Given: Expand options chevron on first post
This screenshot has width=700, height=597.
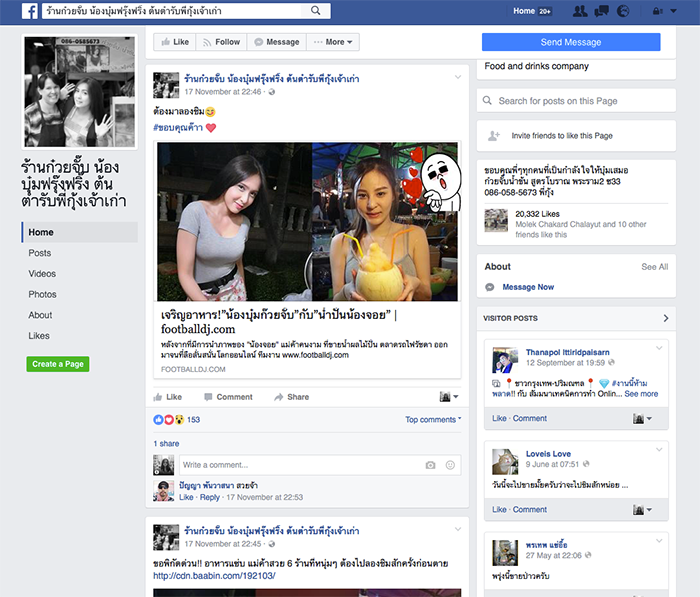Looking at the screenshot, I should (458, 77).
